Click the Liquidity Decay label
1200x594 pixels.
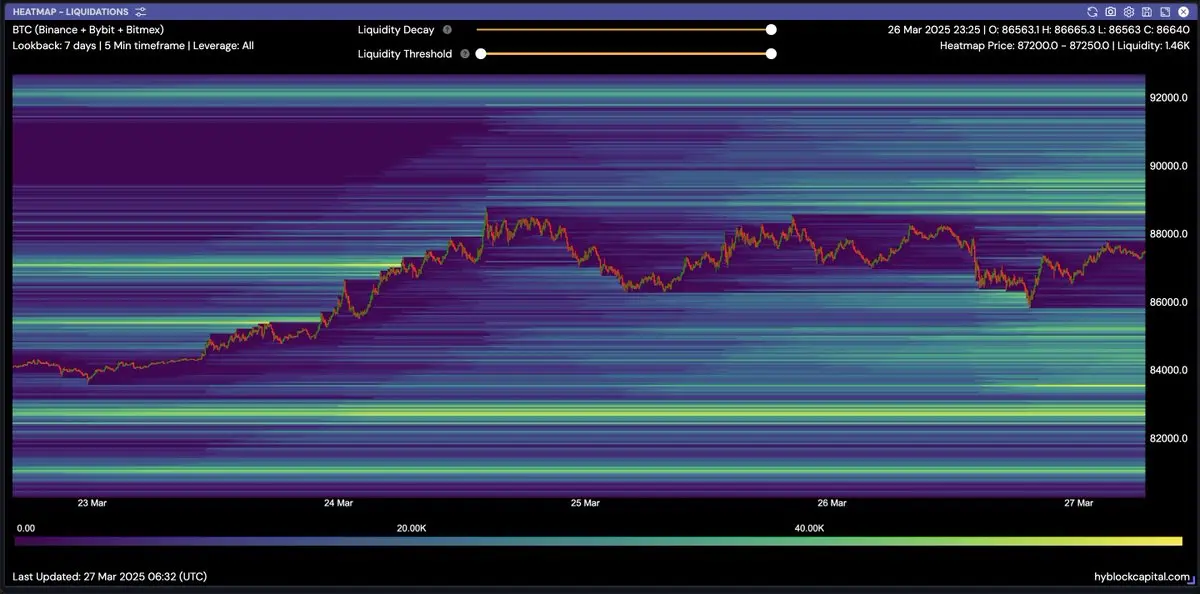[x=396, y=30]
